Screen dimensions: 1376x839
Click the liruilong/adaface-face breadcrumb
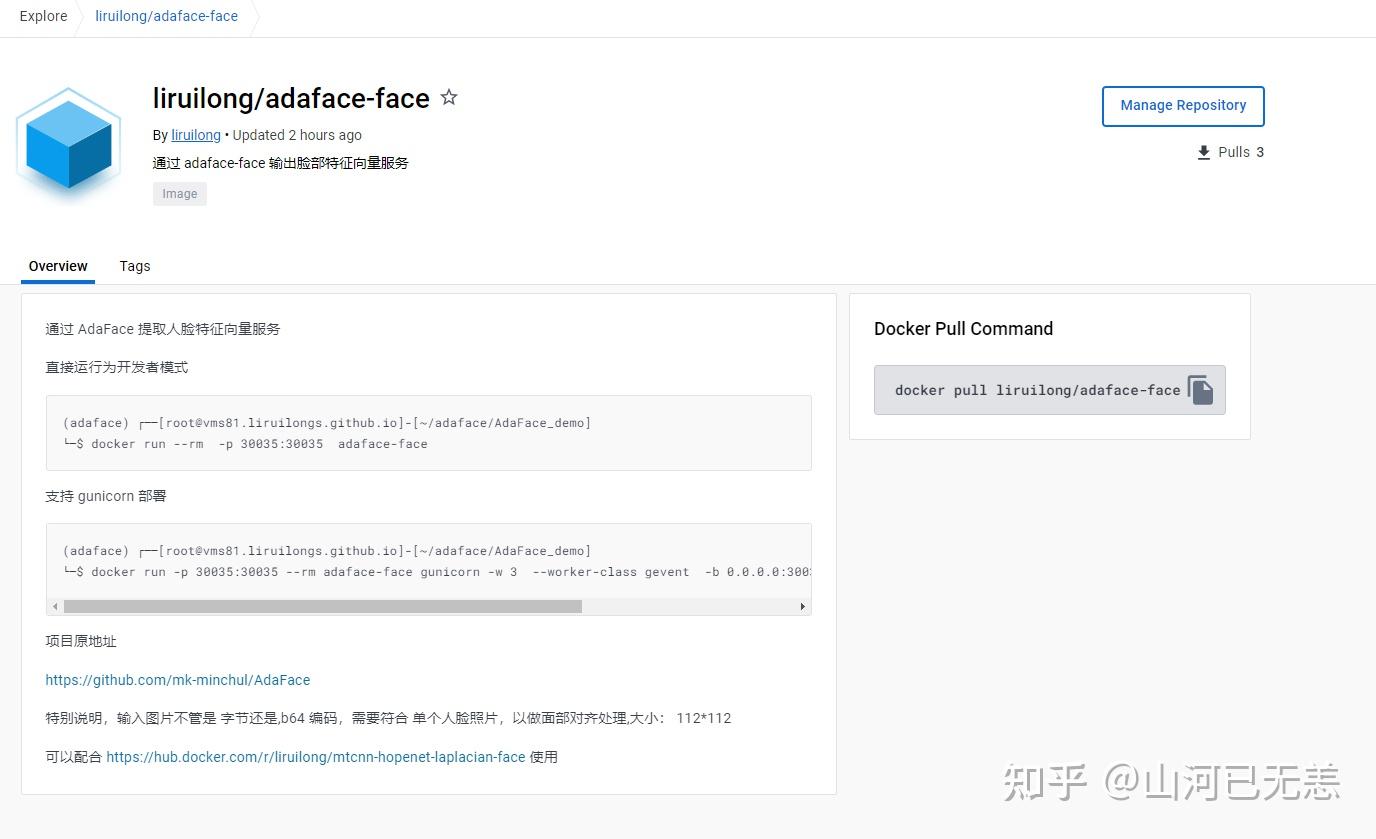pyautogui.click(x=166, y=16)
